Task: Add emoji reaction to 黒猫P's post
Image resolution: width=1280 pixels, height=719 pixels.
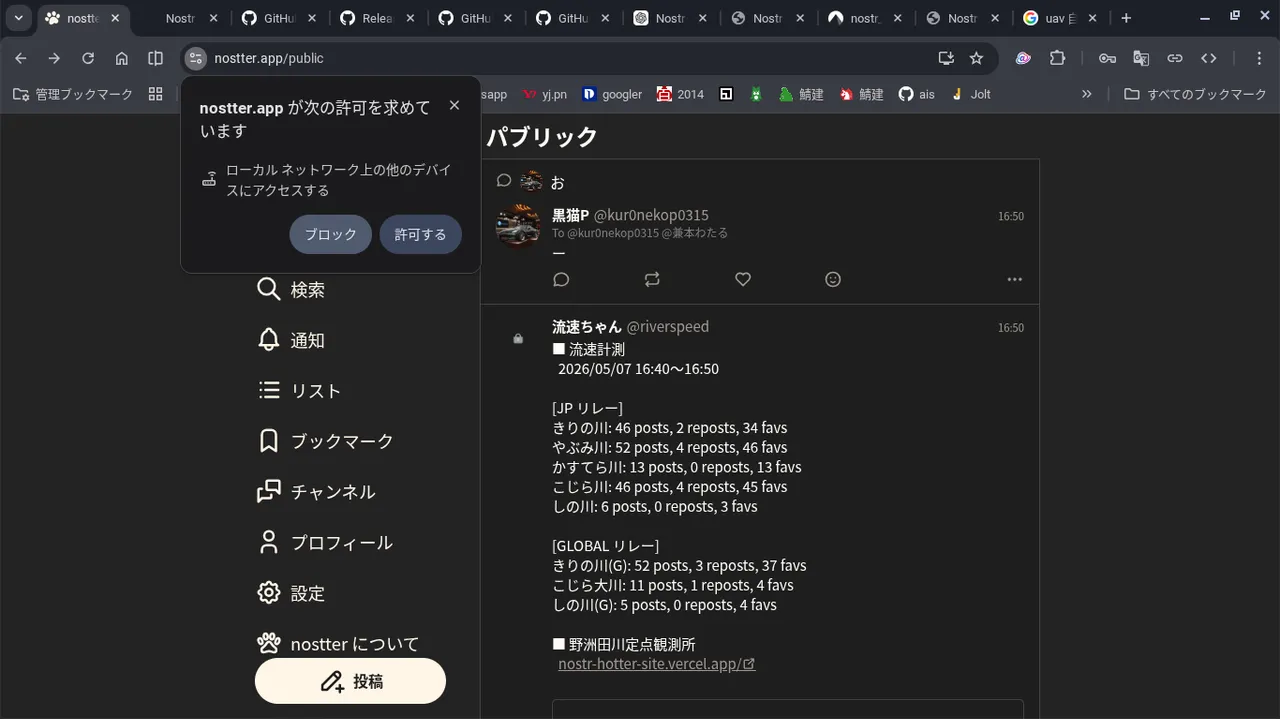Action: 833,280
